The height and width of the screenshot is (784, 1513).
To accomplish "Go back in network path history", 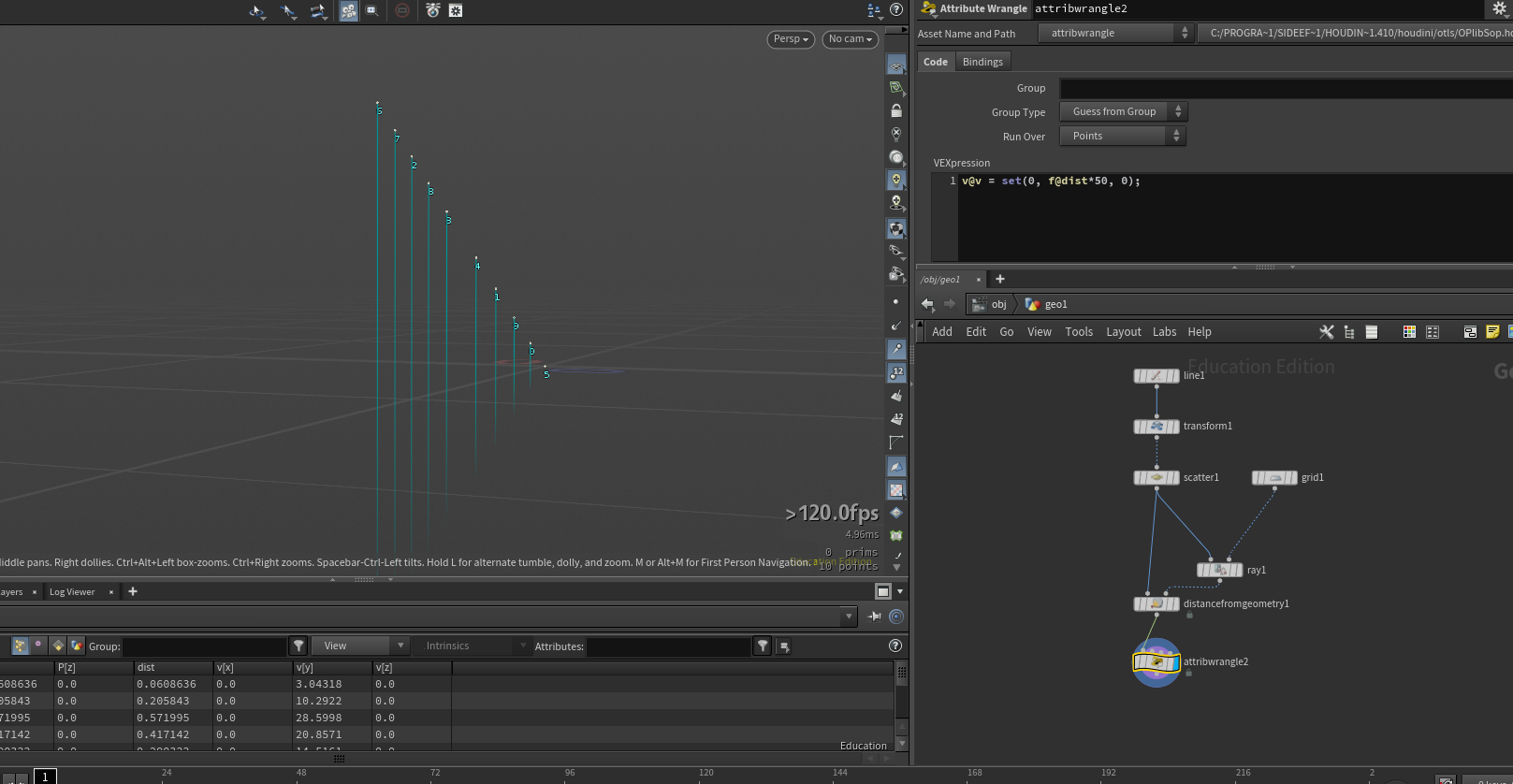I will click(x=927, y=304).
